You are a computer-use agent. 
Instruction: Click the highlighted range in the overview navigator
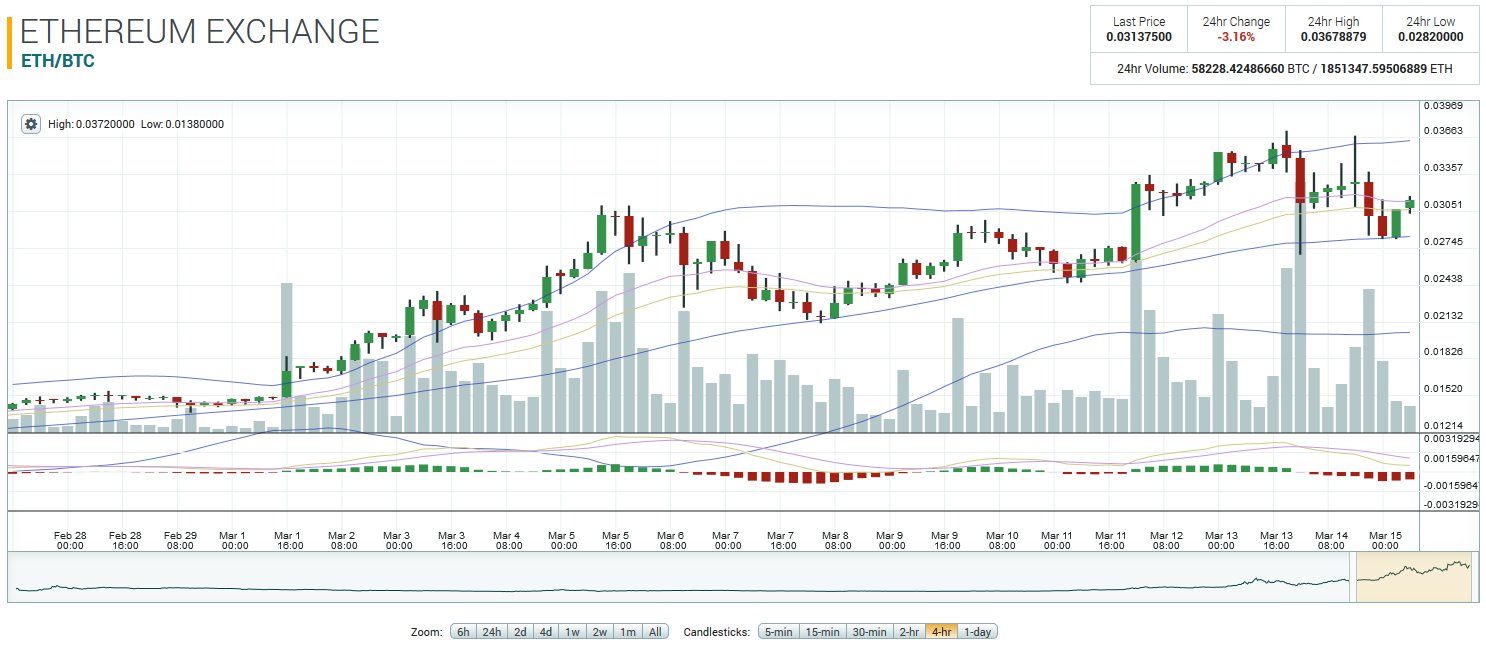[1412, 577]
